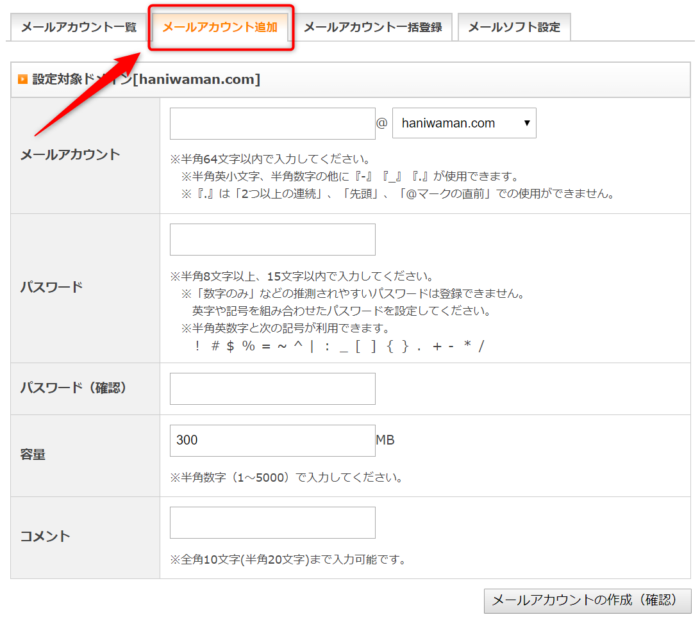Go to the メールソフト設定 tab
Viewport: 700px width, 629px height.
click(514, 27)
